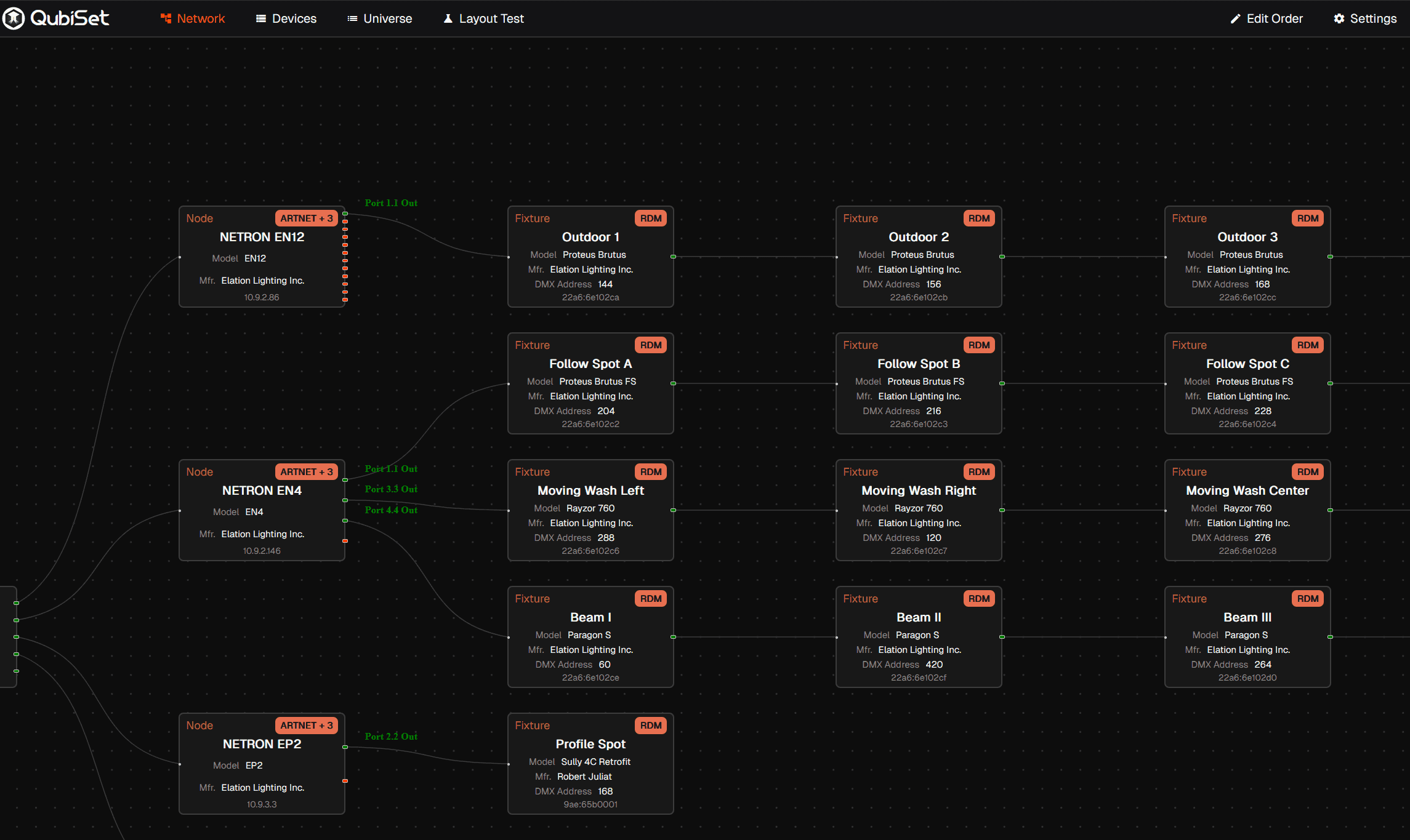Select the Beam II fixture title

(x=919, y=617)
